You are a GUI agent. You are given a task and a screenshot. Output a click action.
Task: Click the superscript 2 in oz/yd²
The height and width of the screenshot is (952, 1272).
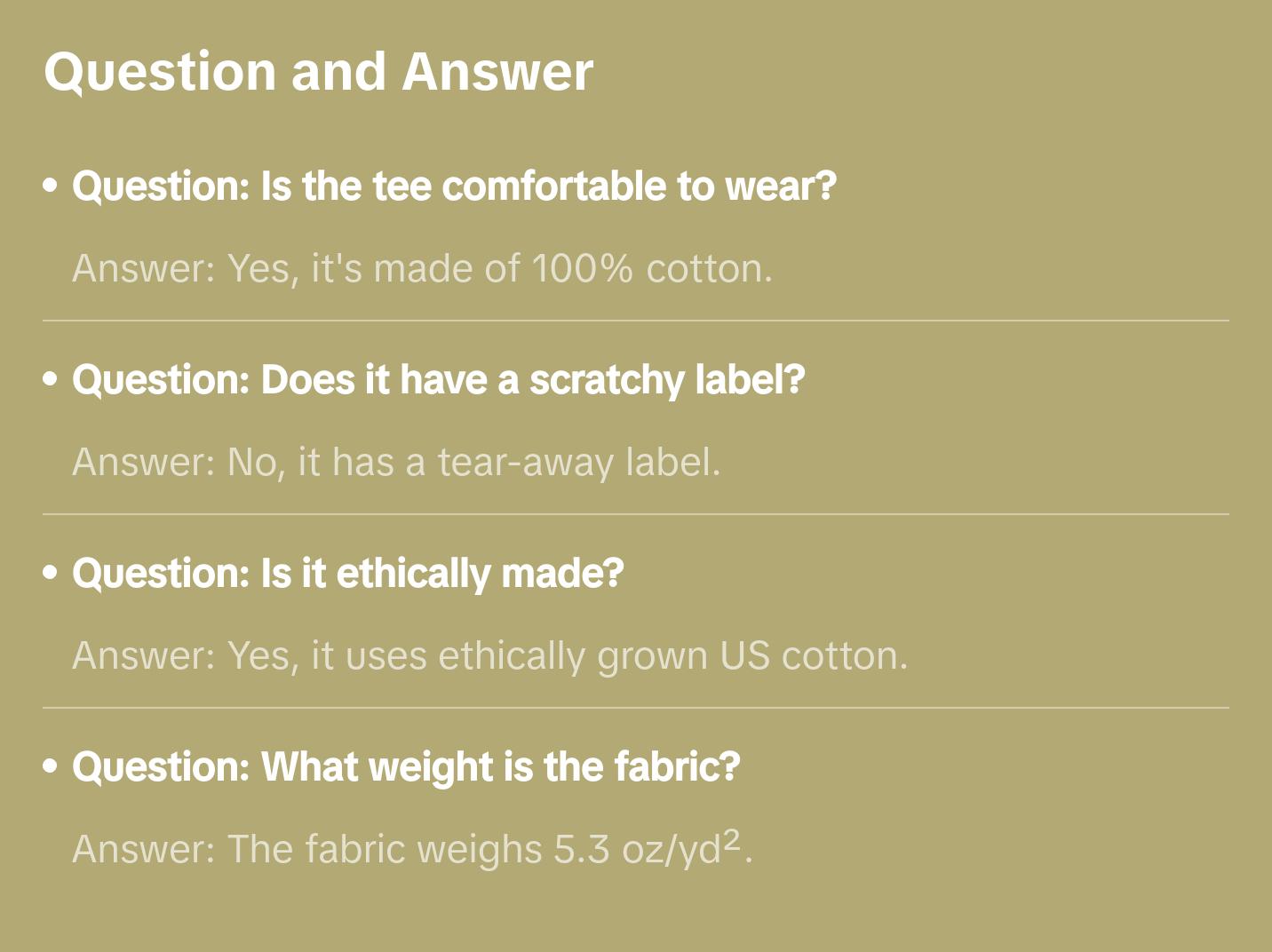(732, 840)
